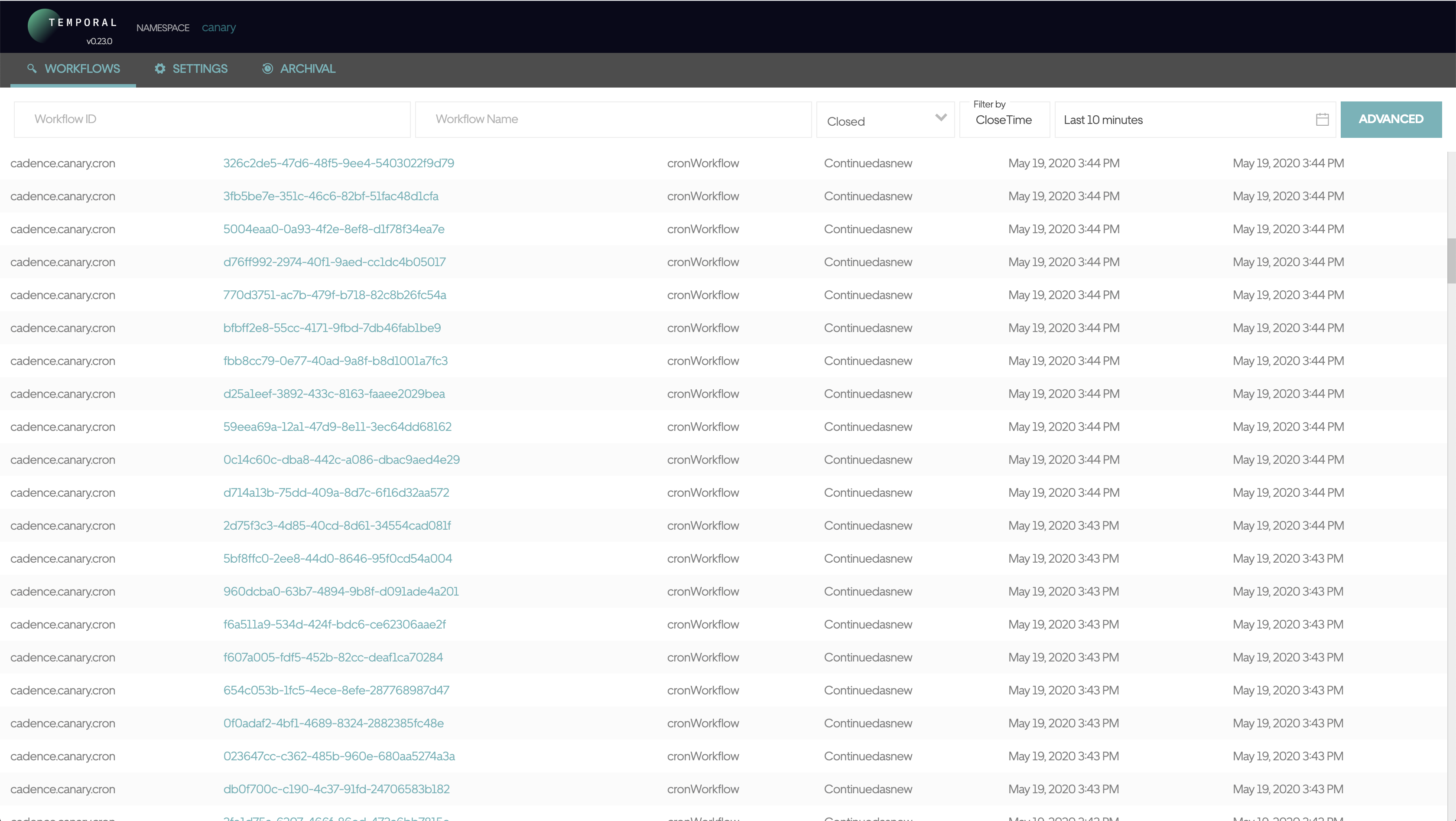Open the Filter by CloseTime selector
The height and width of the screenshot is (821, 1456).
click(1004, 120)
